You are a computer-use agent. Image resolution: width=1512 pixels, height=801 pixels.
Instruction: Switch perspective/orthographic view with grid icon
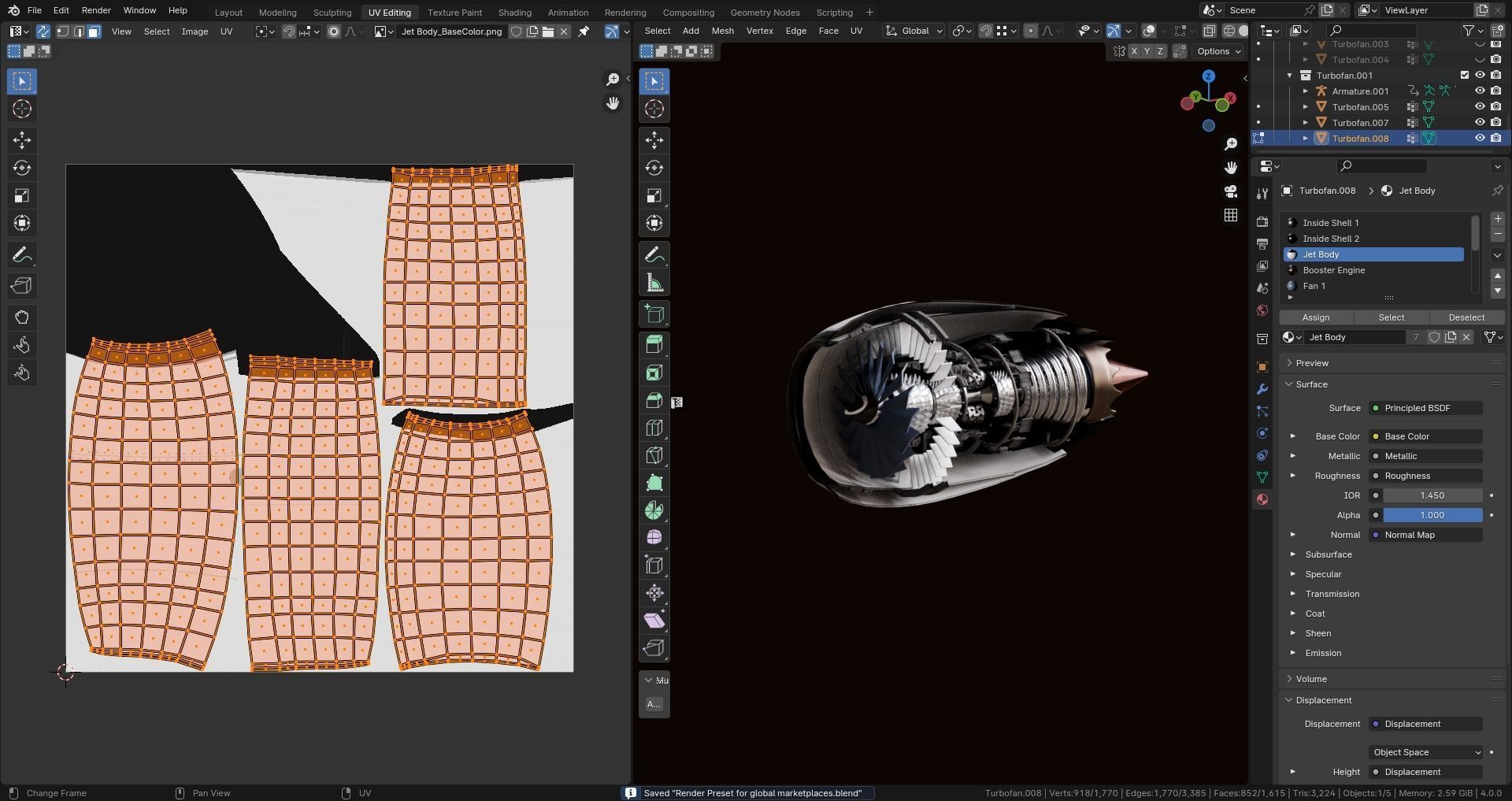coord(1231,215)
